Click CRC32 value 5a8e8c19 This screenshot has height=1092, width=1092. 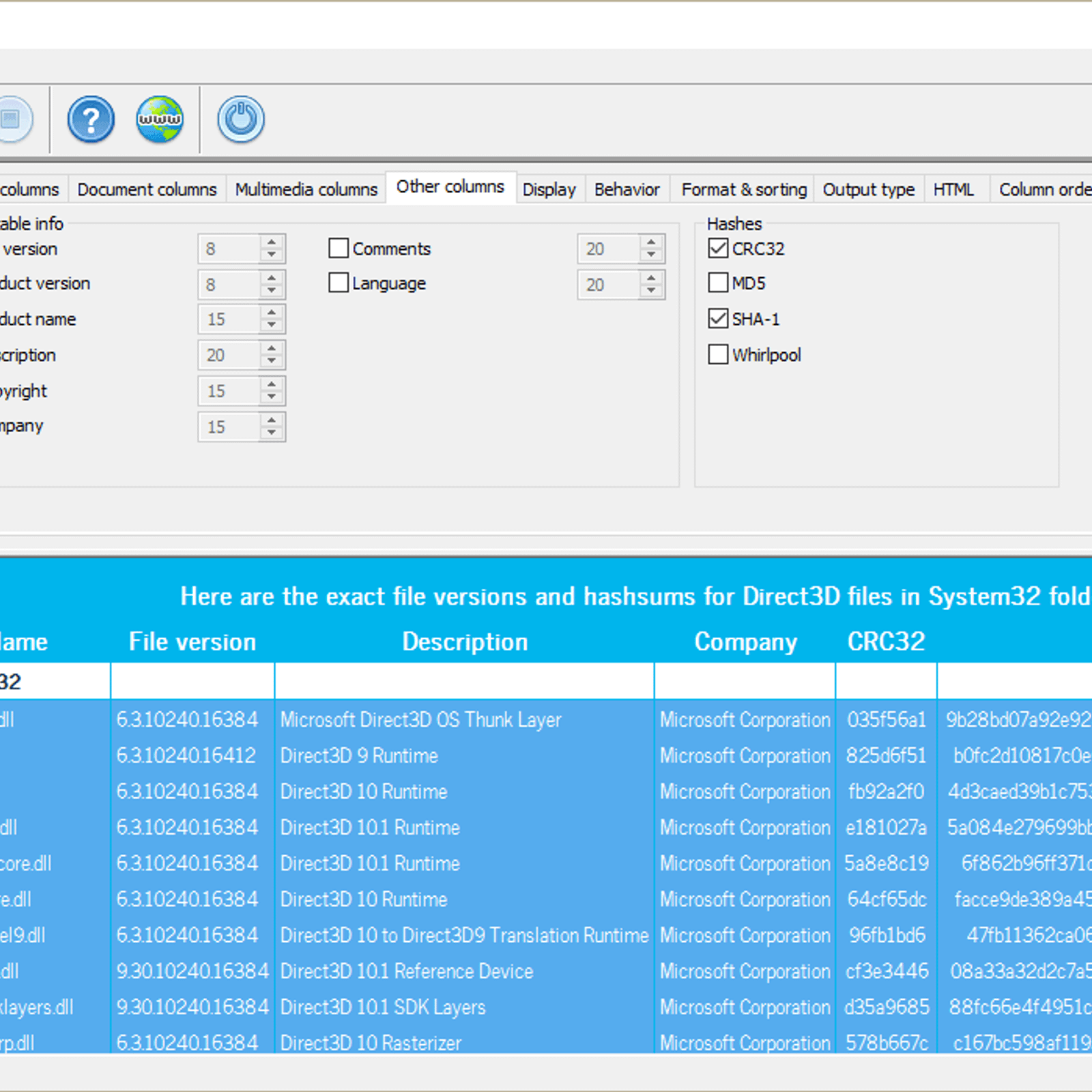[x=887, y=863]
